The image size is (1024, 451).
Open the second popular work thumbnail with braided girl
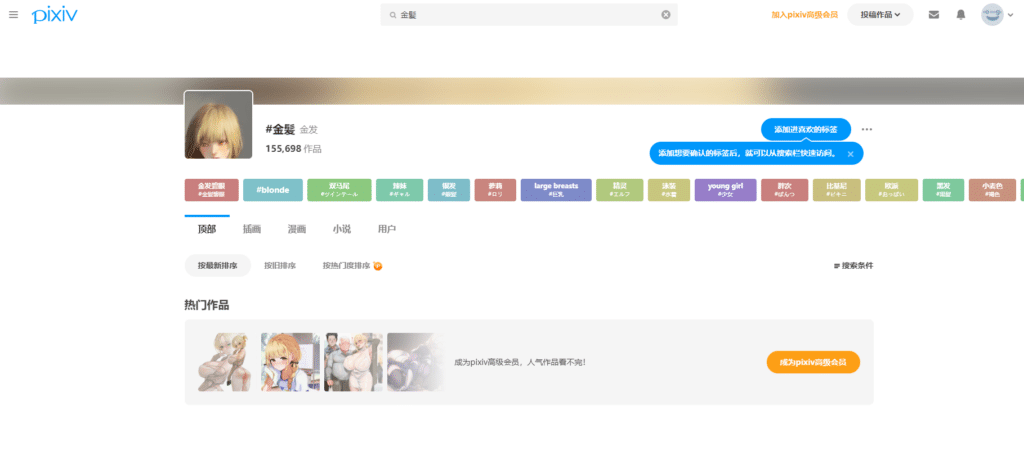click(x=291, y=362)
